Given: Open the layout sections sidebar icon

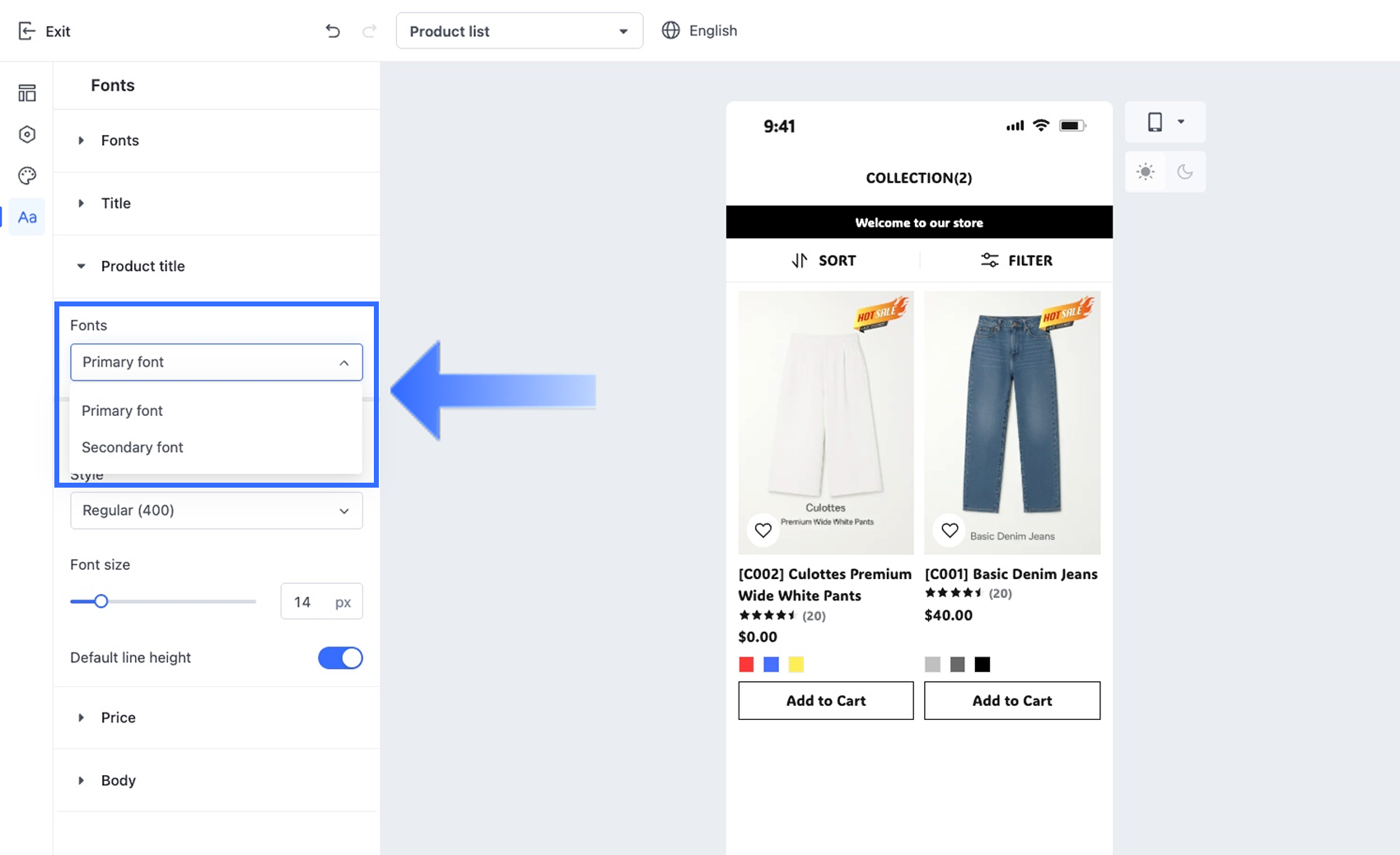Looking at the screenshot, I should tap(27, 93).
